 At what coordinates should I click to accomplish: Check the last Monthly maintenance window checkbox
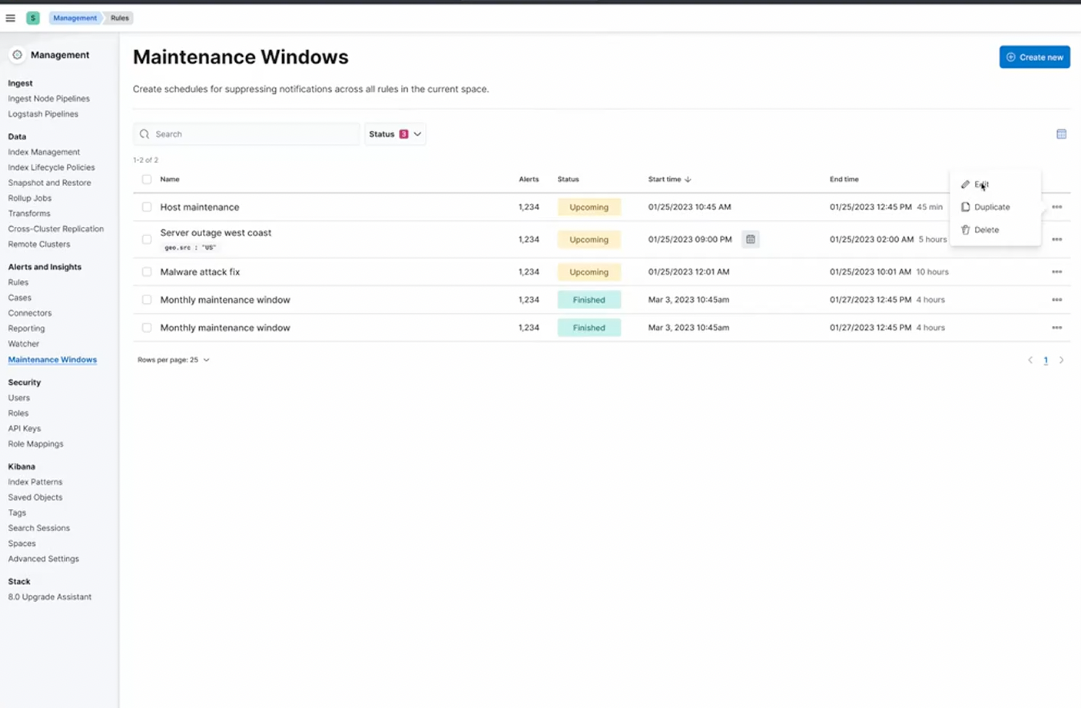click(x=146, y=327)
